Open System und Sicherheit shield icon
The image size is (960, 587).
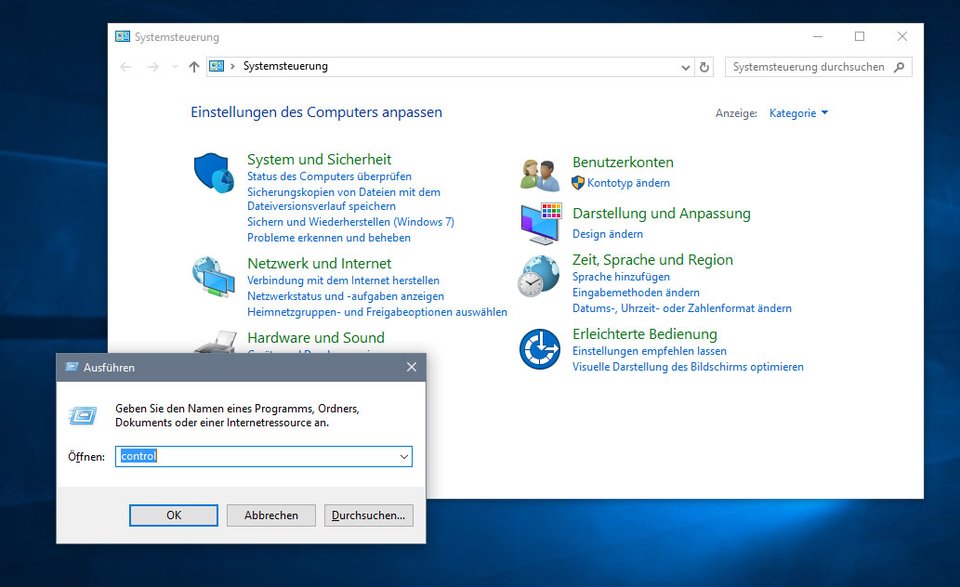click(x=214, y=173)
